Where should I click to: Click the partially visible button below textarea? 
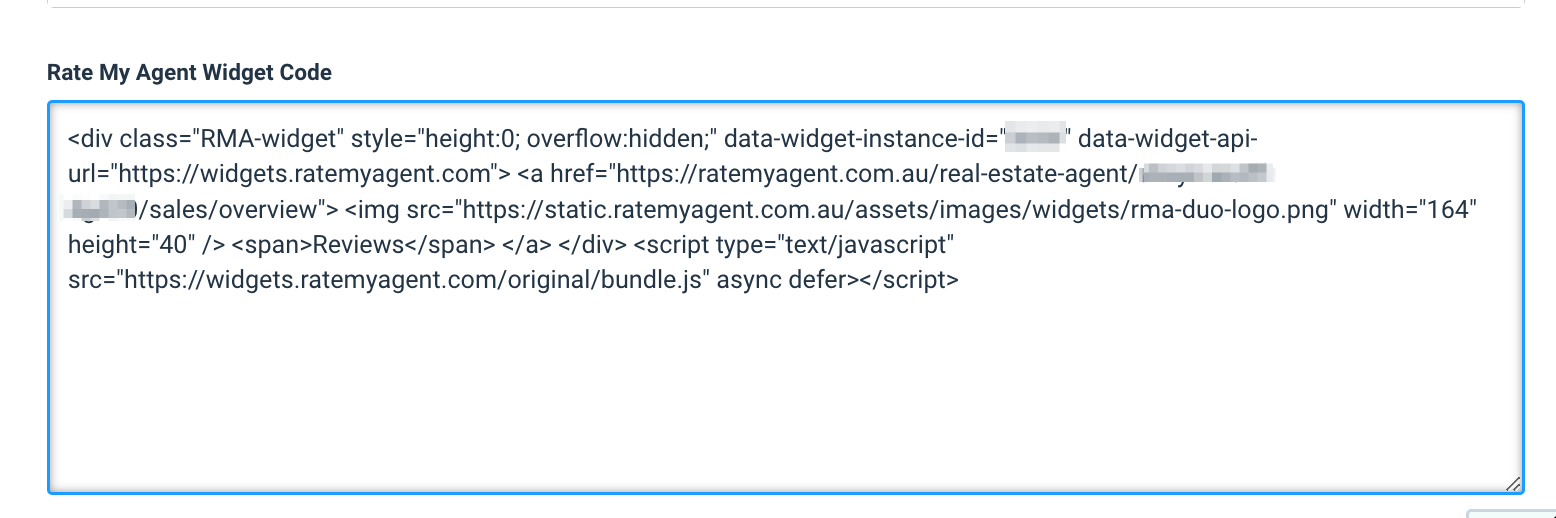(1510, 513)
